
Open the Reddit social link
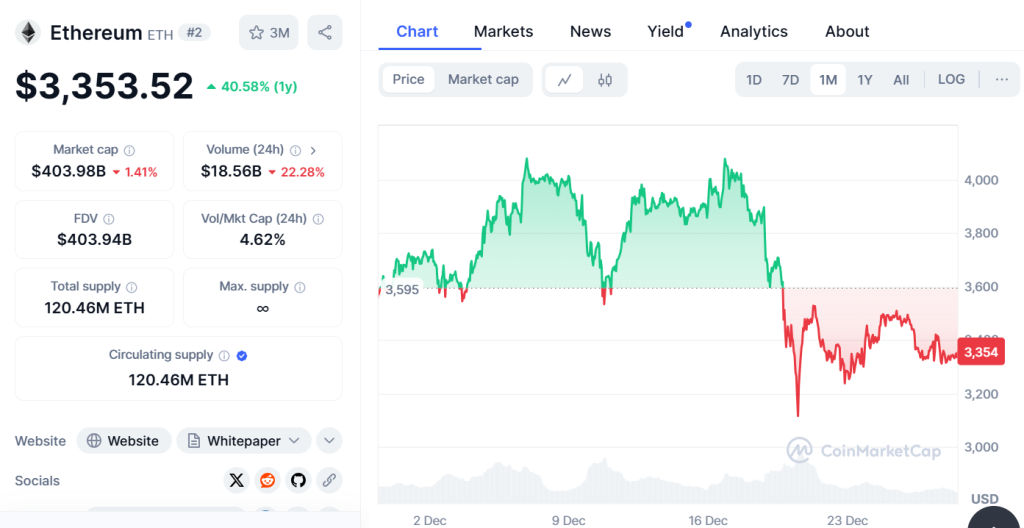coord(267,481)
